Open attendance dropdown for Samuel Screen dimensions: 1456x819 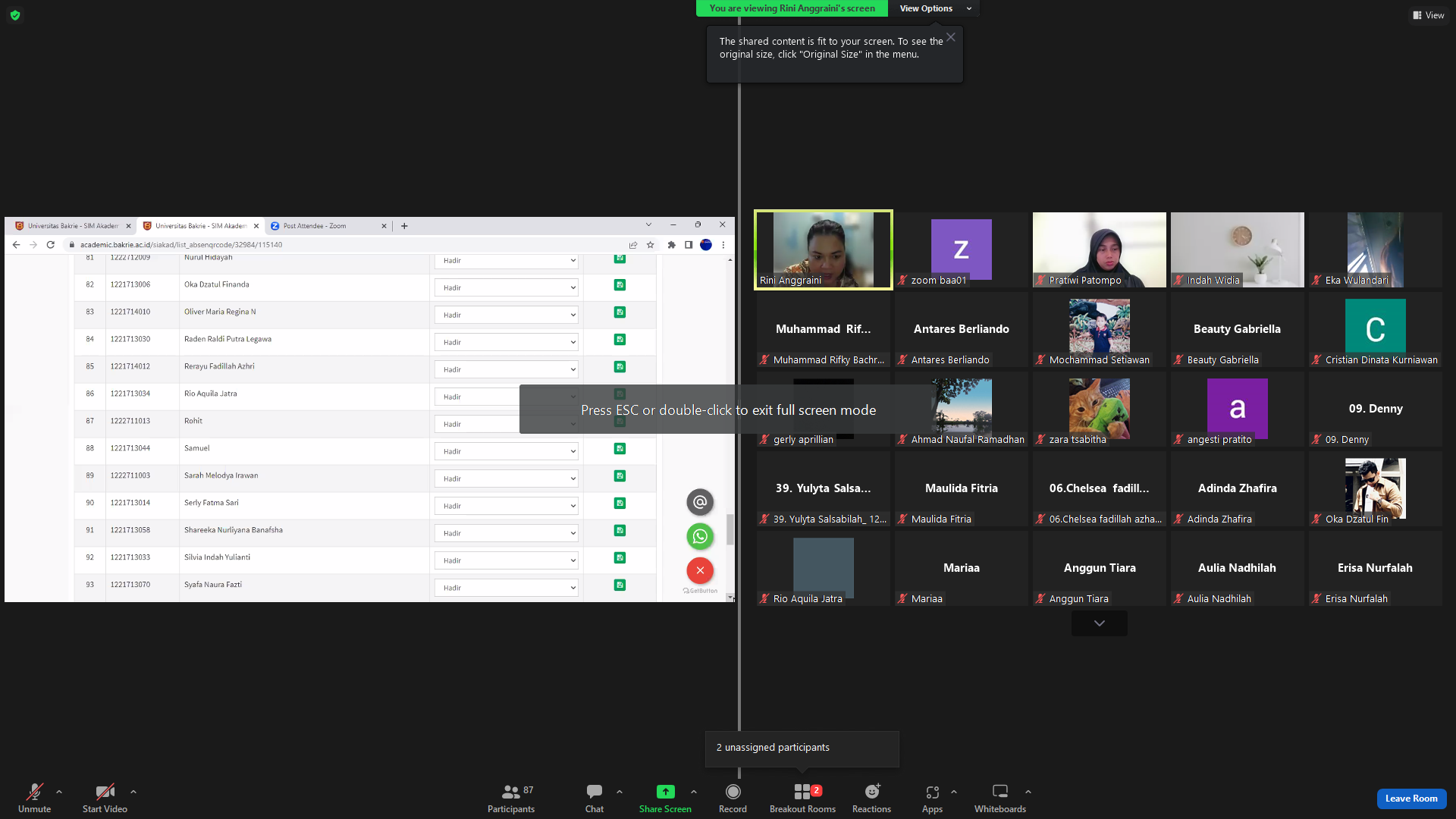coord(507,452)
